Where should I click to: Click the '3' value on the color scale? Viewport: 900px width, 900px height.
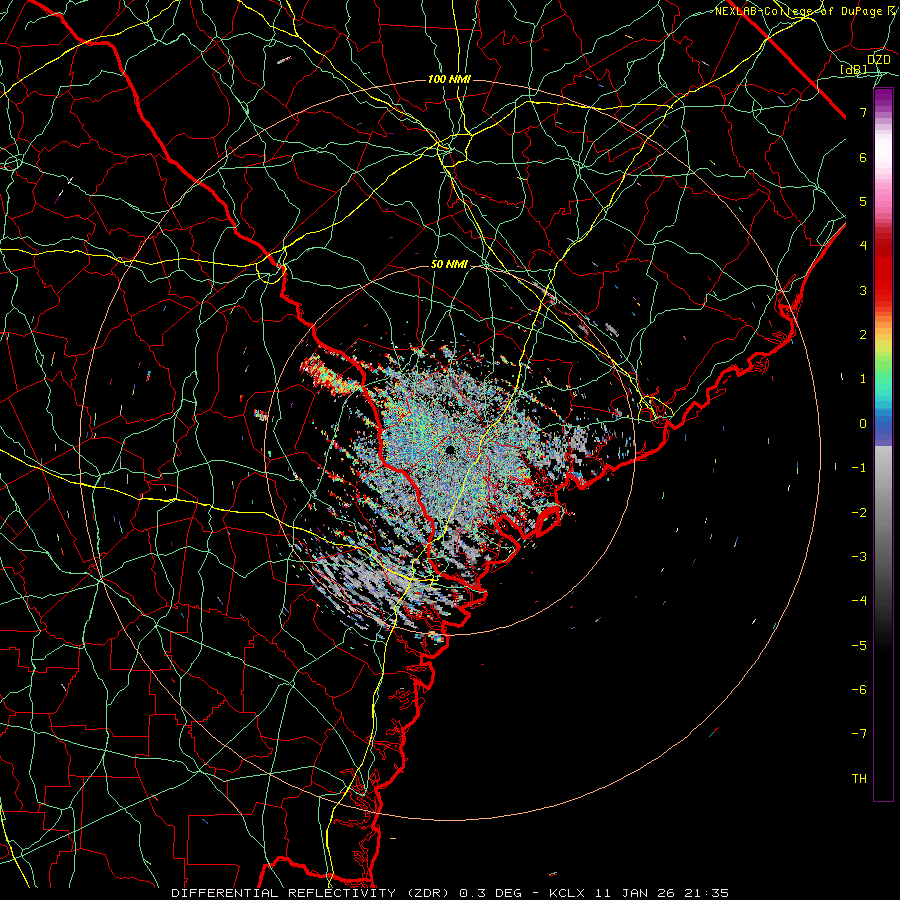coord(863,290)
